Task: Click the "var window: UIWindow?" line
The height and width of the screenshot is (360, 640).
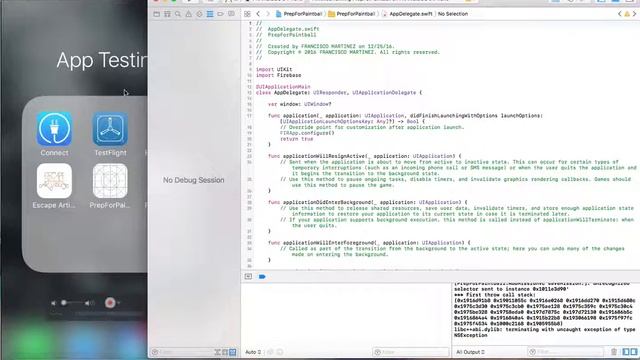Action: tap(300, 104)
